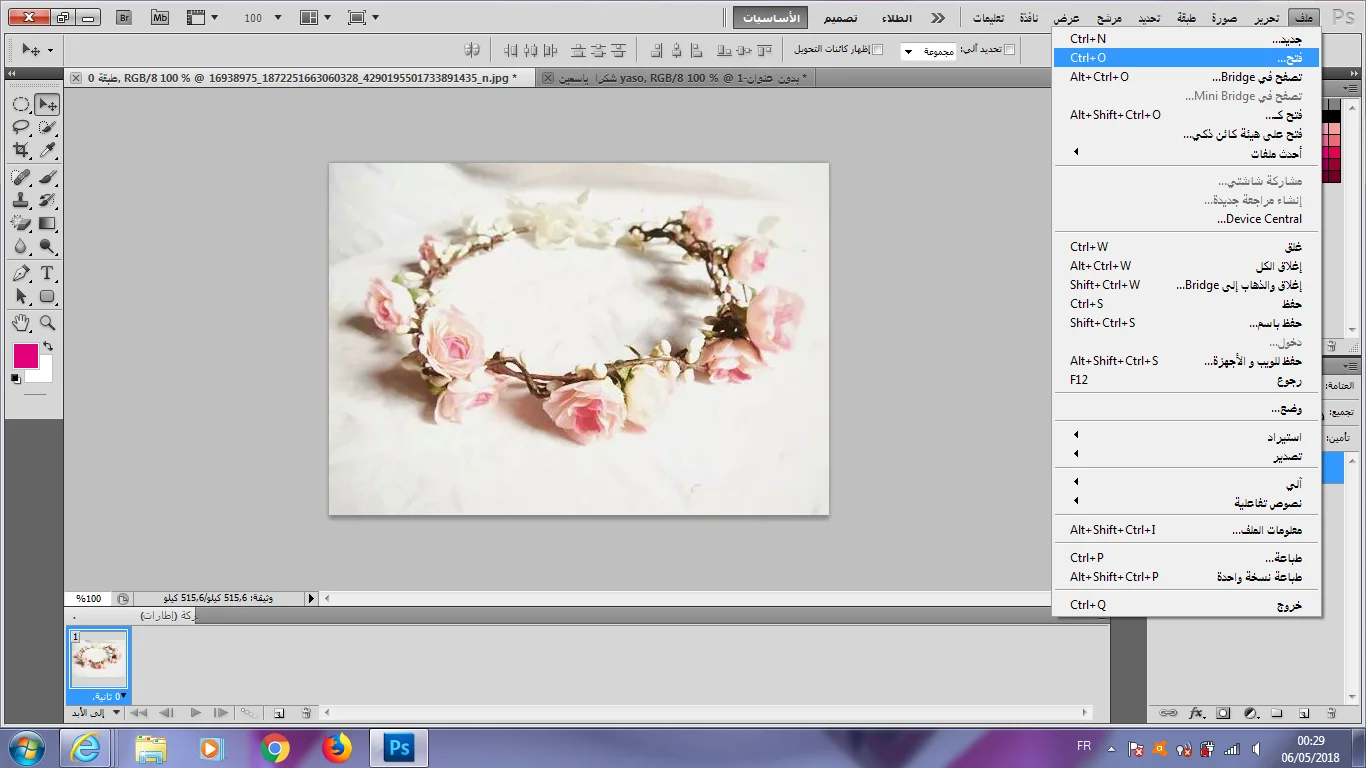This screenshot has width=1366, height=768.
Task: Select the Hand tool
Action: tap(20, 323)
